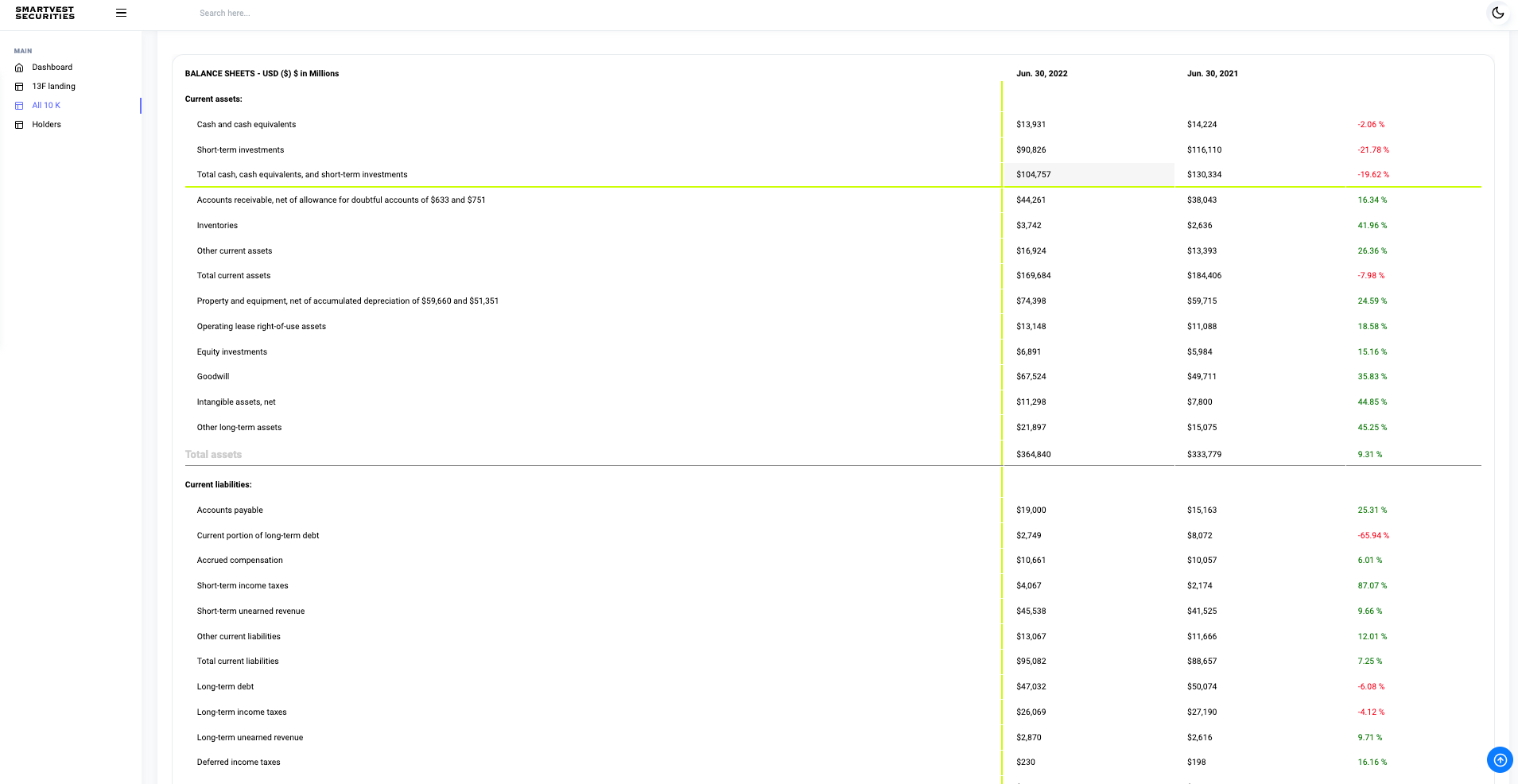Image resolution: width=1518 pixels, height=784 pixels.
Task: Select Property and equipment row label
Action: click(x=347, y=301)
